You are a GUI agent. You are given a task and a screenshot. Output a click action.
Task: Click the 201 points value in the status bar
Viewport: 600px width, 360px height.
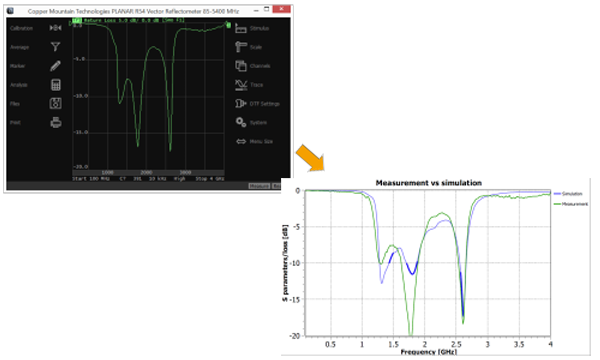pos(137,179)
